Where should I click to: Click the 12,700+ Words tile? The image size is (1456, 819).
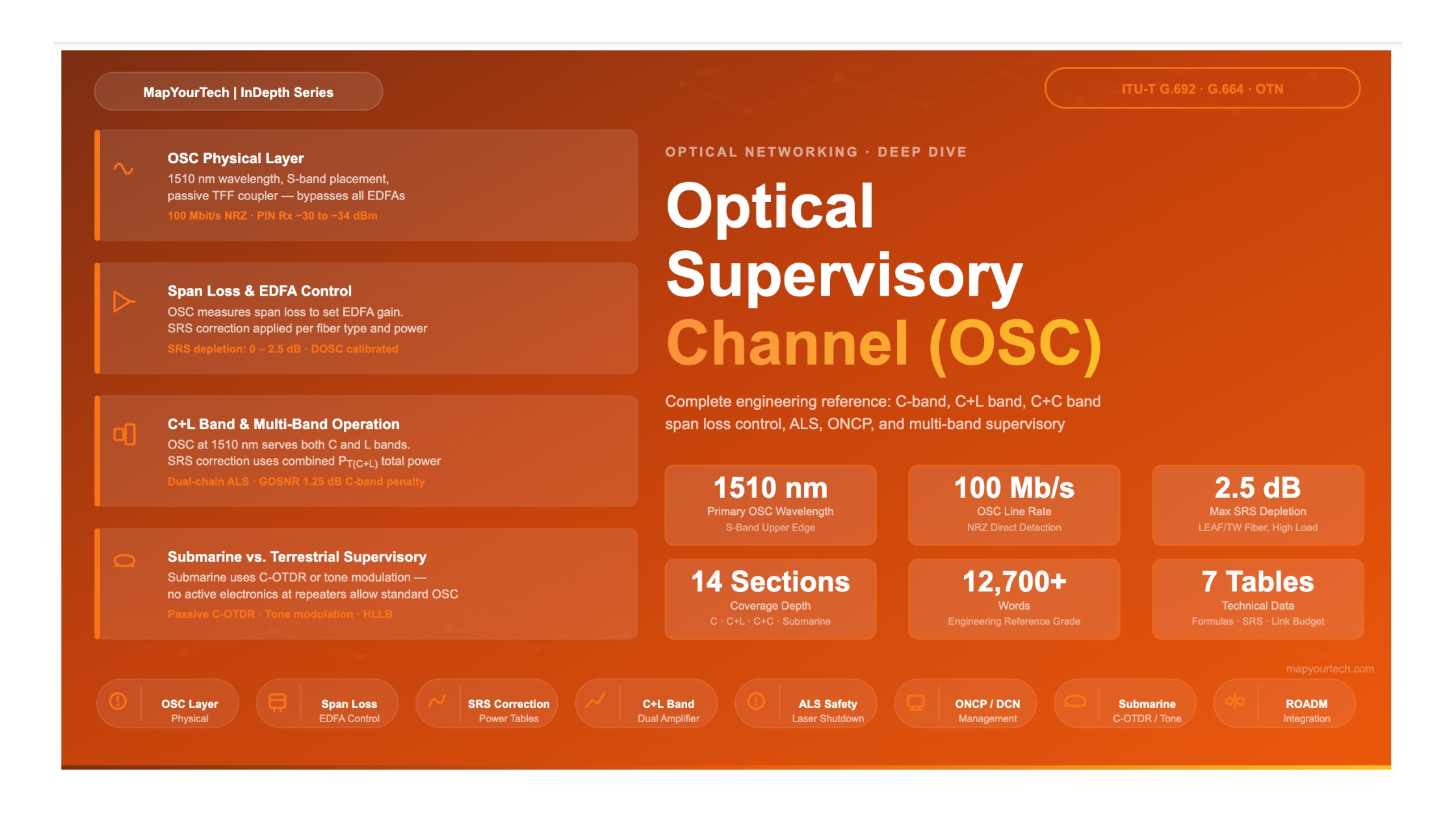[x=1014, y=599]
